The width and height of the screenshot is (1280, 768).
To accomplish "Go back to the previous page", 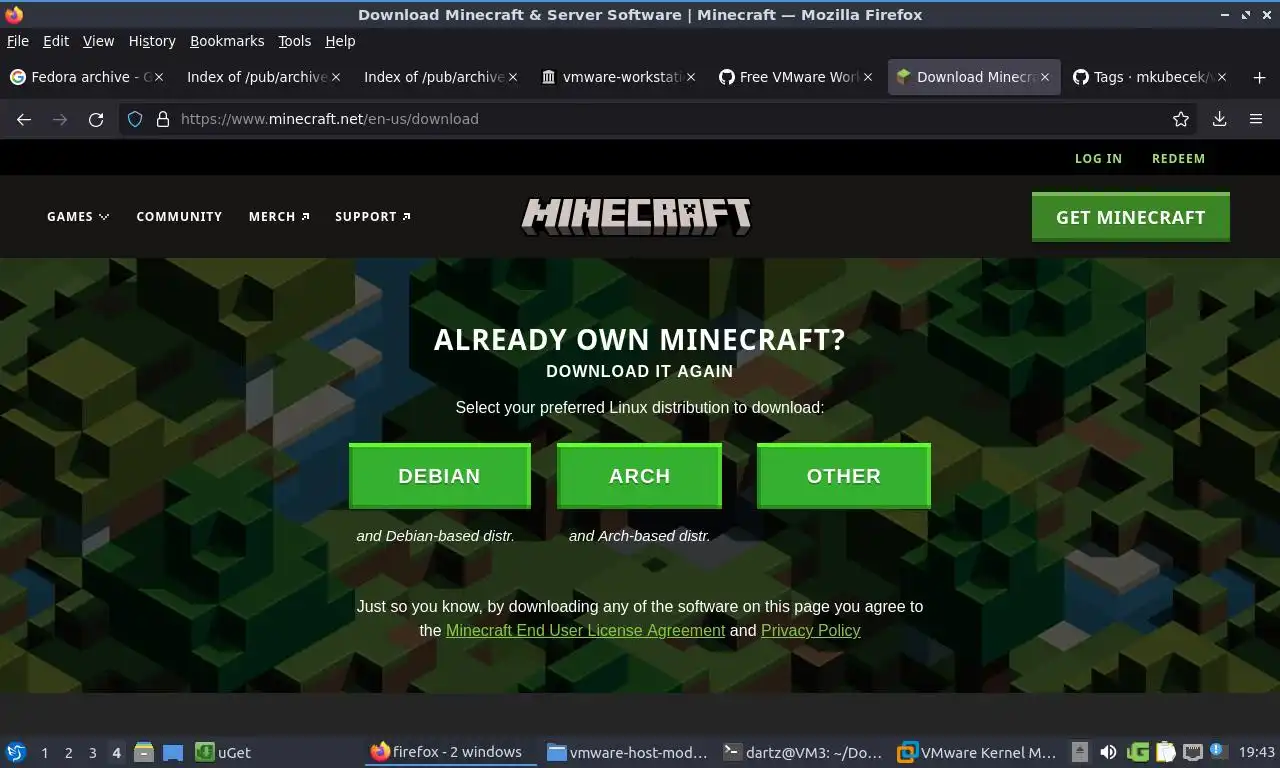I will pos(24,119).
